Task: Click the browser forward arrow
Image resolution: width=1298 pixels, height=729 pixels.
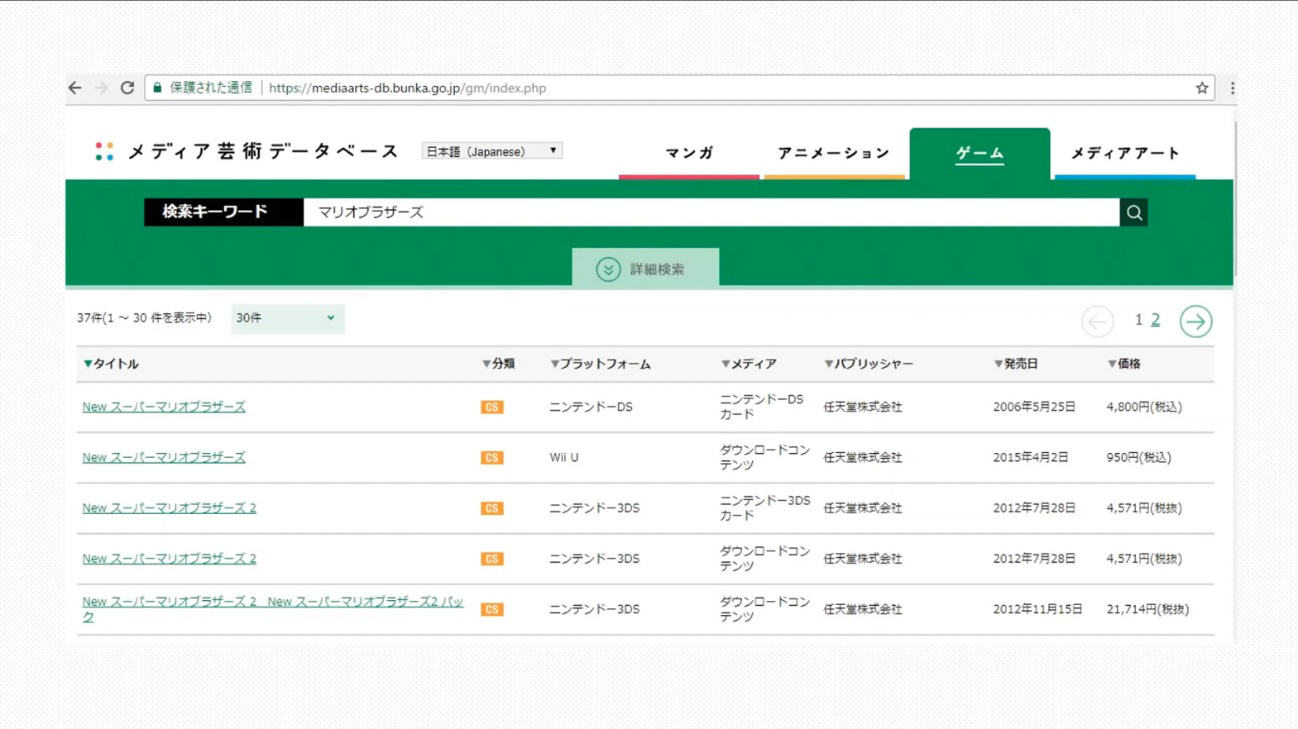Action: pyautogui.click(x=101, y=88)
